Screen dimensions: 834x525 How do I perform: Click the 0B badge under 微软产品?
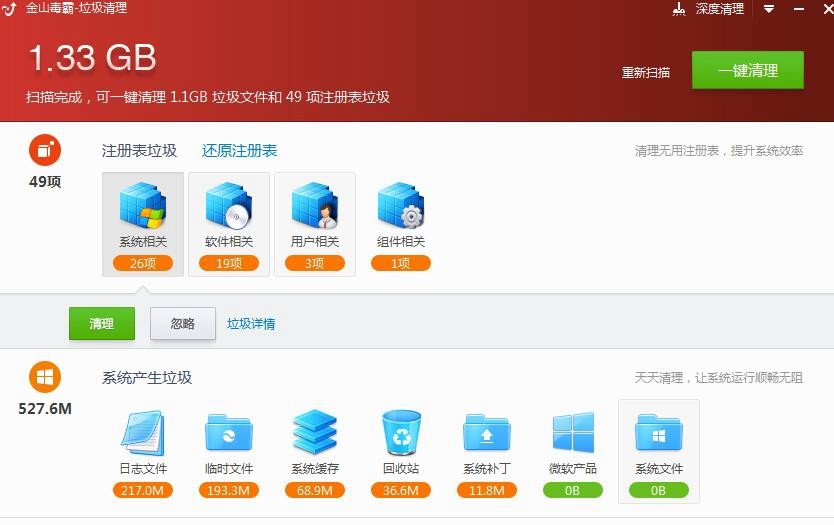coord(573,490)
